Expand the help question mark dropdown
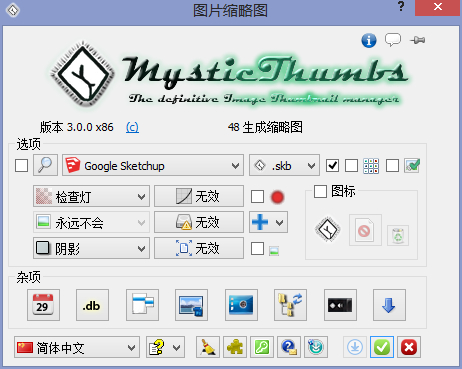 coord(165,347)
